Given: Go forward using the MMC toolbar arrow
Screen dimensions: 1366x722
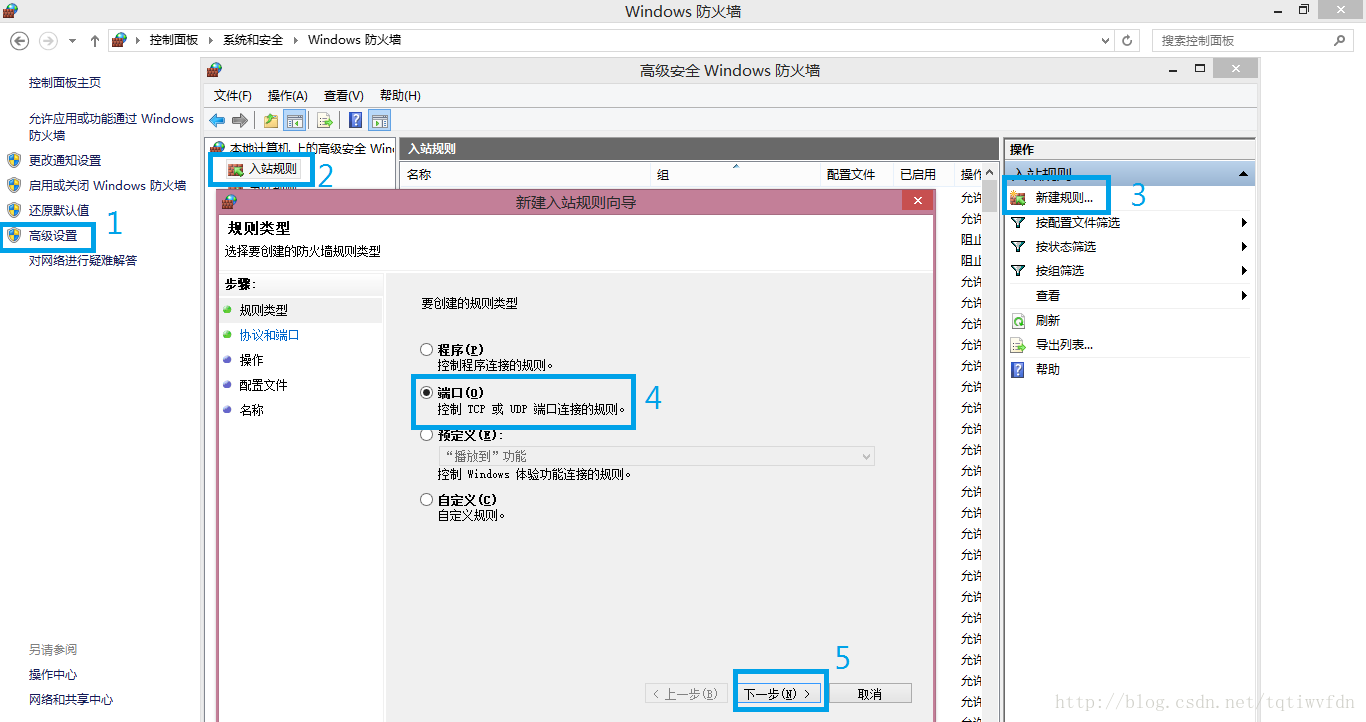Looking at the screenshot, I should (x=240, y=121).
